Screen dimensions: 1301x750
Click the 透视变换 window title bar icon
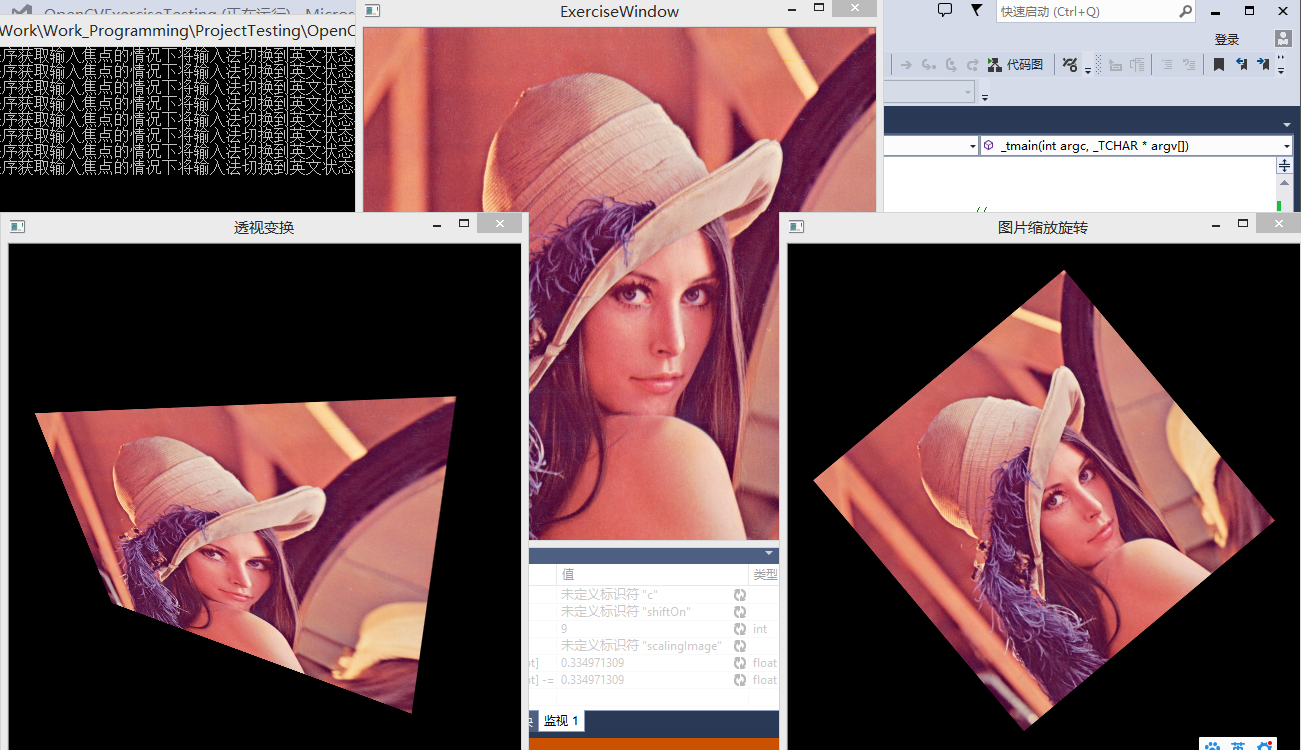[x=17, y=227]
